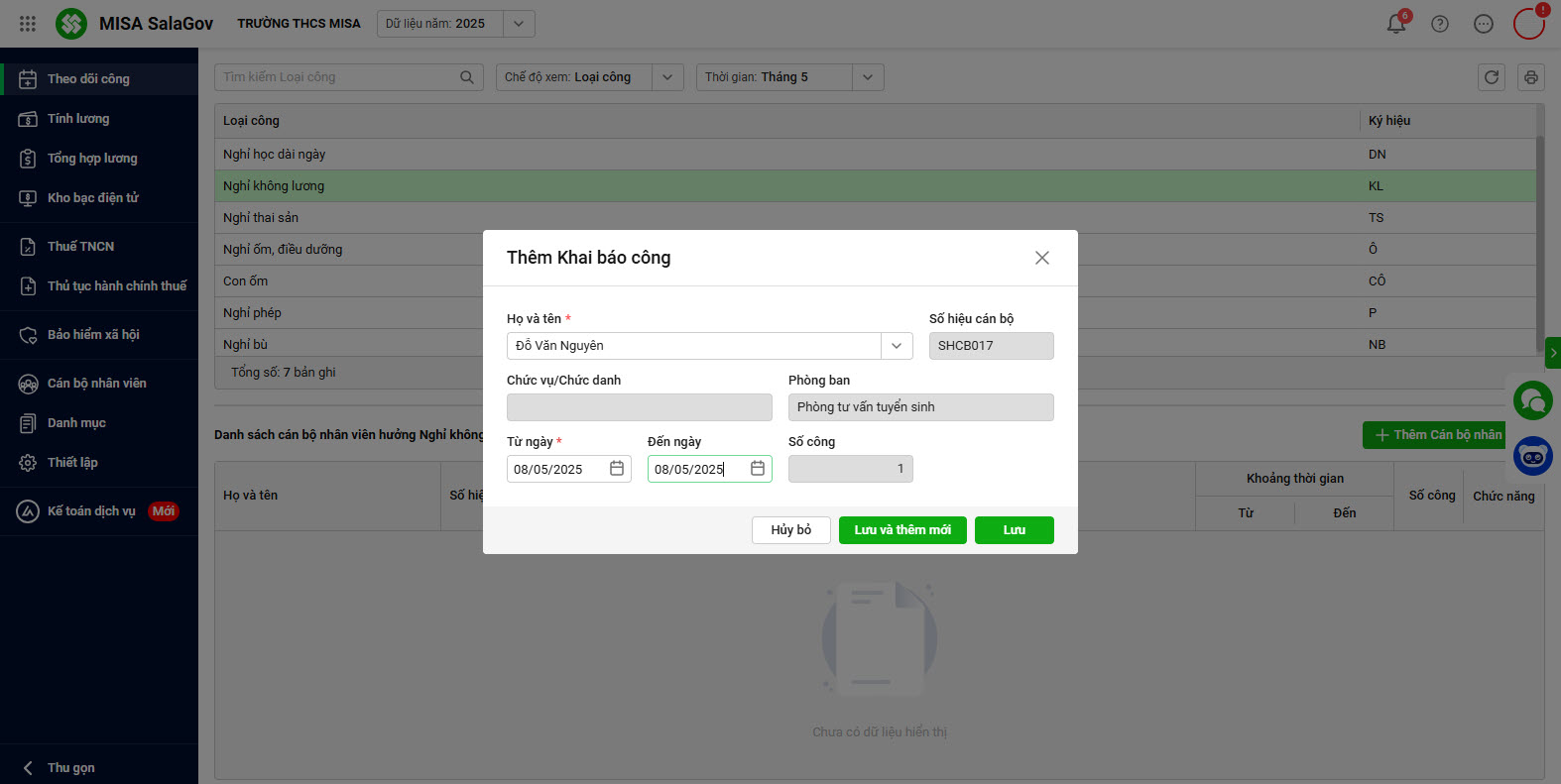Image resolution: width=1561 pixels, height=784 pixels.
Task: Open calendar picker for Đến ngày
Action: click(x=758, y=469)
